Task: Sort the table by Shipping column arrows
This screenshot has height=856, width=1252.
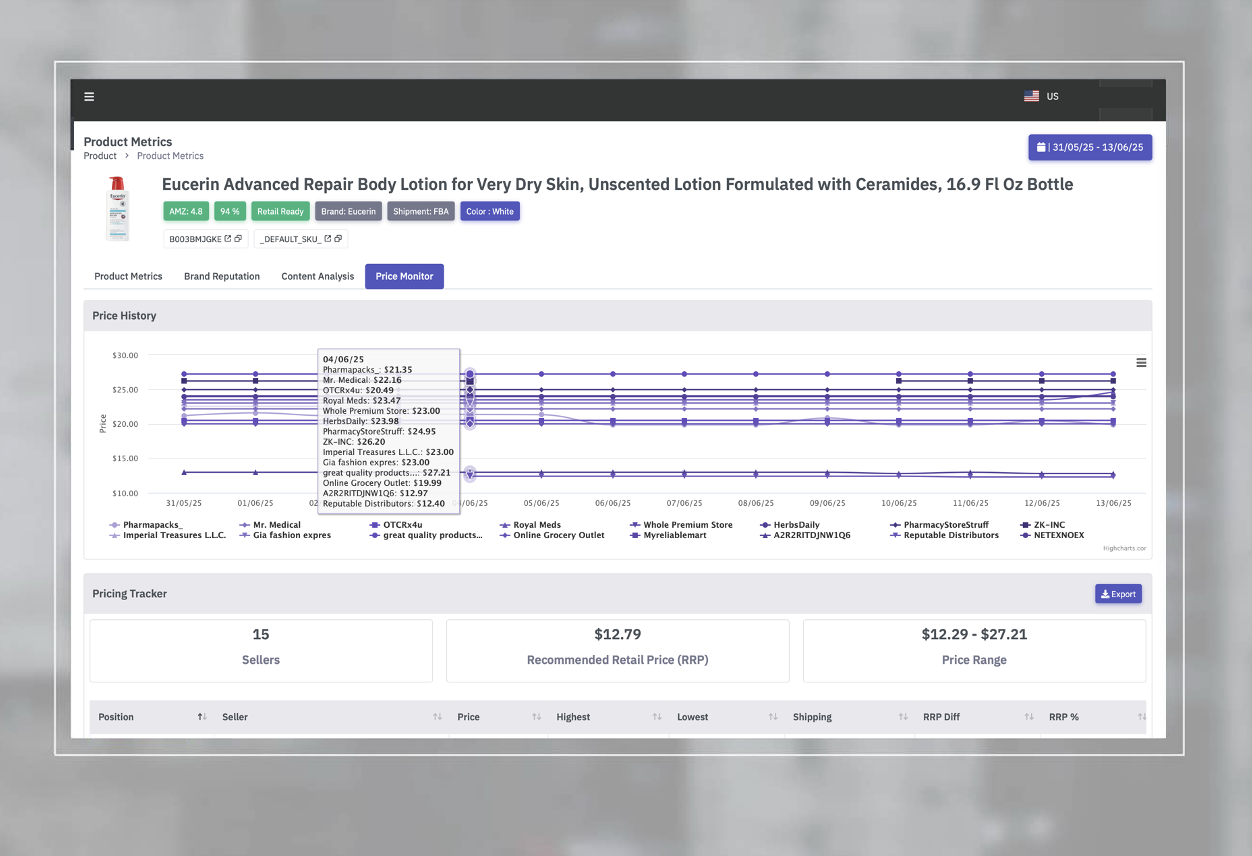Action: [x=903, y=717]
